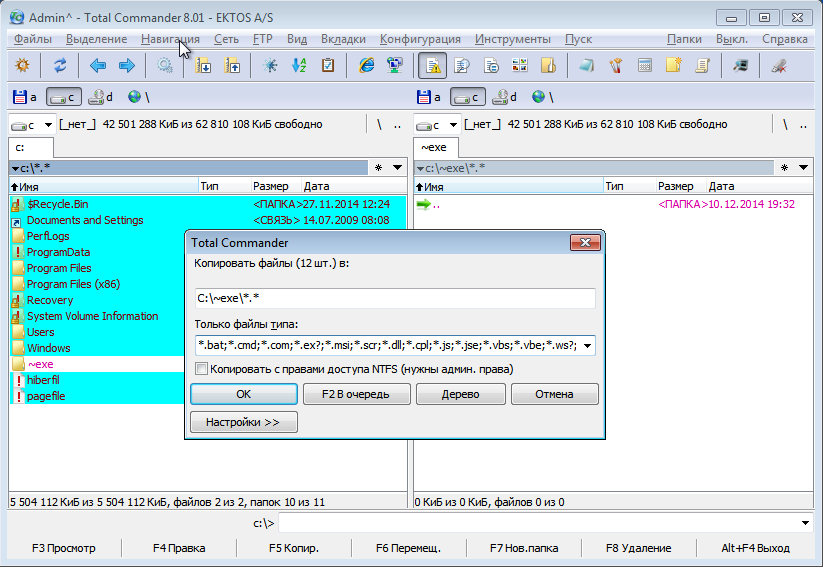Image resolution: width=823 pixels, height=567 pixels.
Task: Open the Файлы menu
Action: (33, 39)
